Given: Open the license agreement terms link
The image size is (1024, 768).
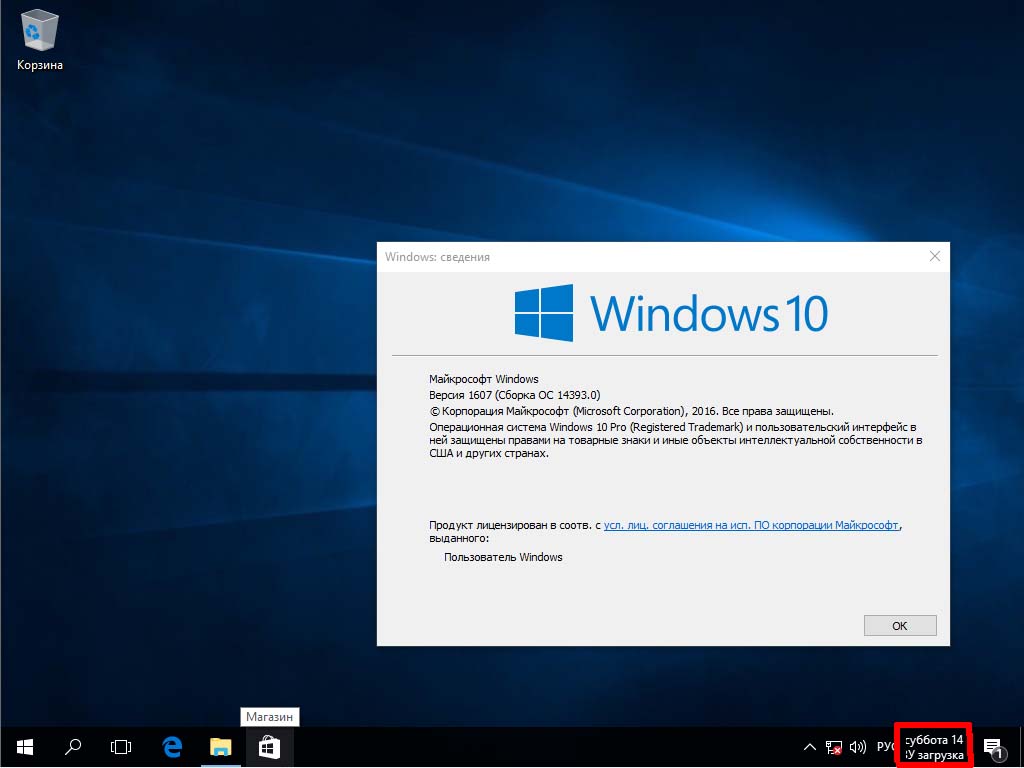Looking at the screenshot, I should pos(751,524).
